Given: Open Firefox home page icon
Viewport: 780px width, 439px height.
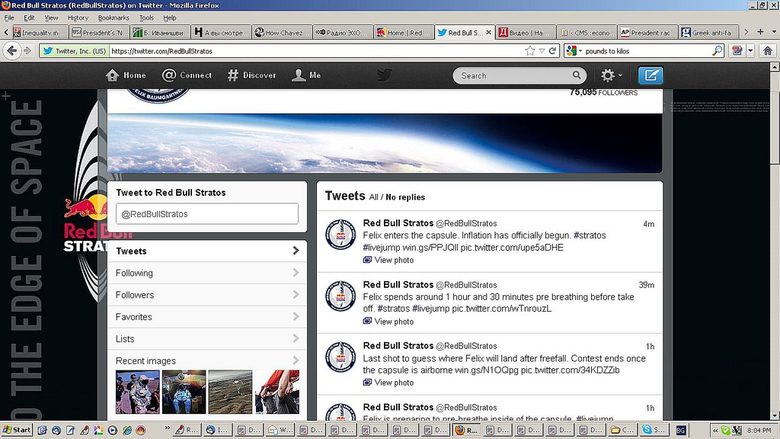Looking at the screenshot, I should click(x=768, y=51).
